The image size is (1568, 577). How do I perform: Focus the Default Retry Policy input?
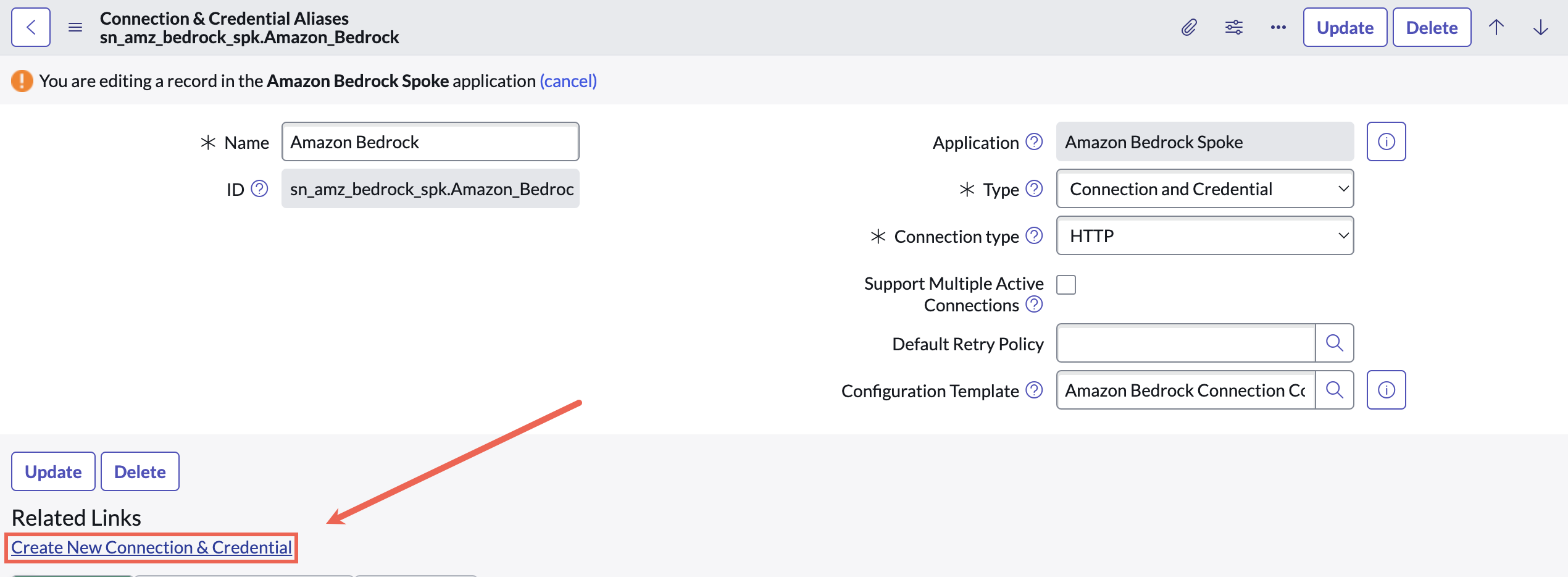(1186, 343)
